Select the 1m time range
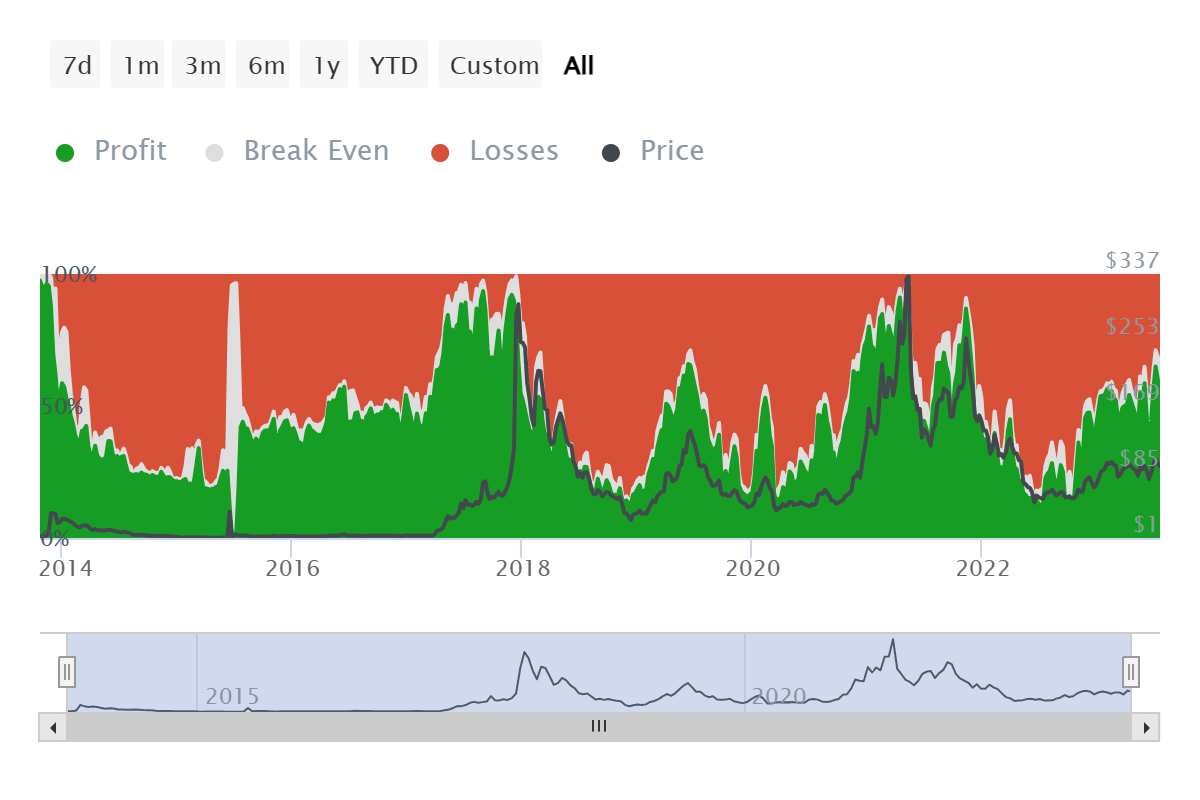Screen dimensions: 1200x800 pos(137,64)
